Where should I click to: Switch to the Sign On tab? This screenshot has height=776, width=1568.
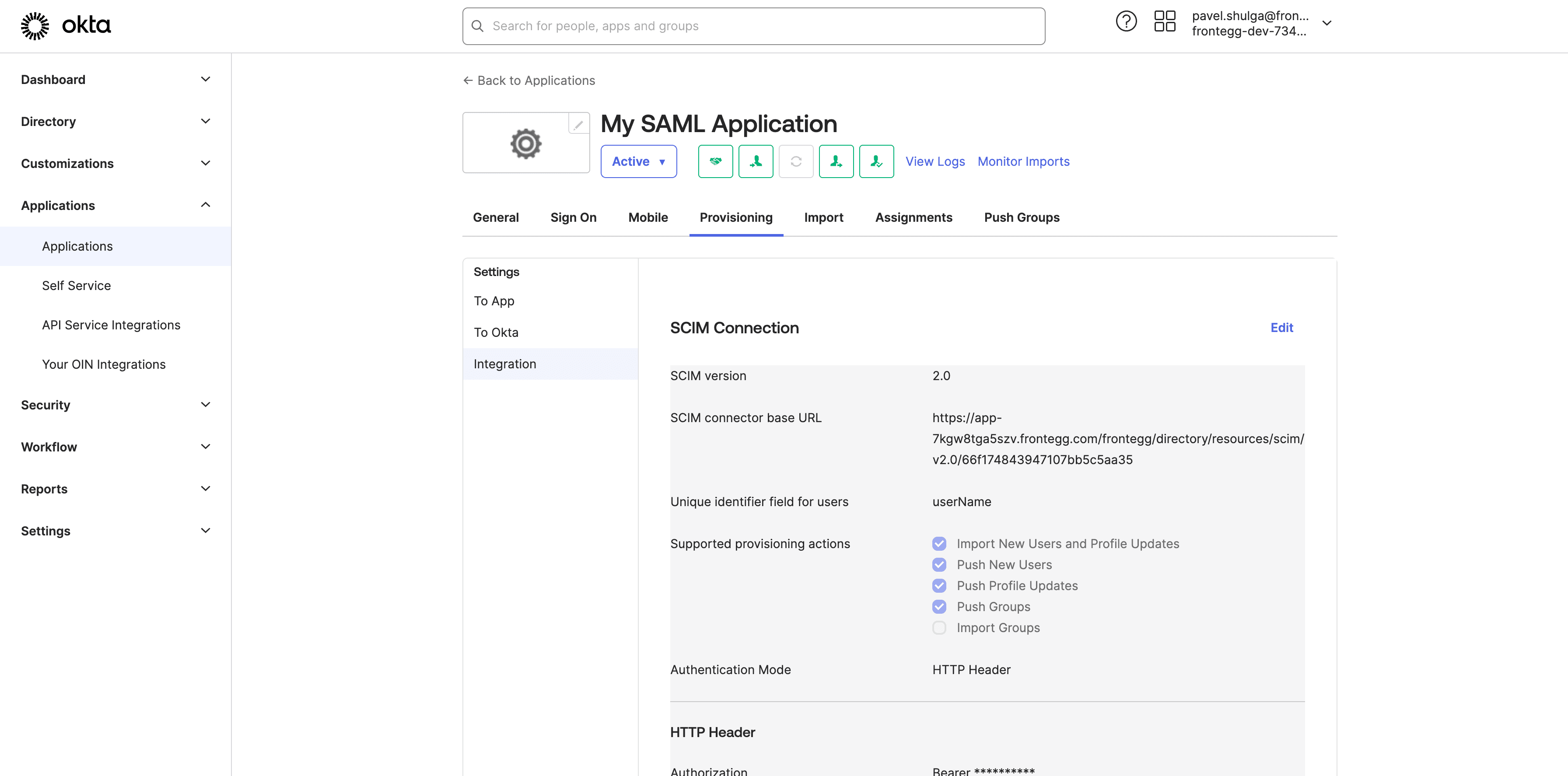573,218
